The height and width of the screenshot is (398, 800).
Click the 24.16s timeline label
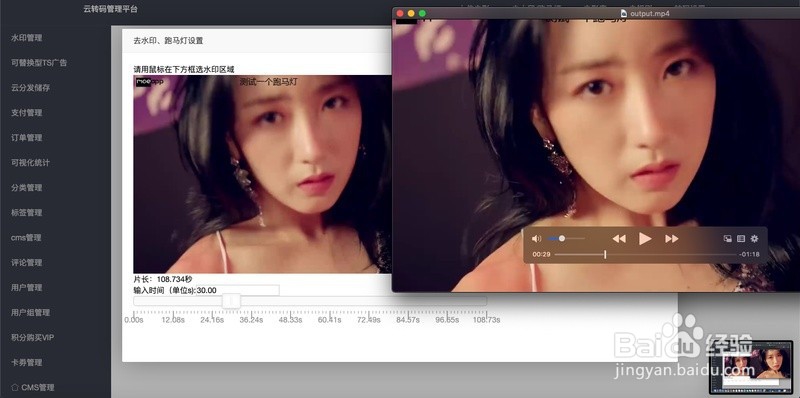212,320
